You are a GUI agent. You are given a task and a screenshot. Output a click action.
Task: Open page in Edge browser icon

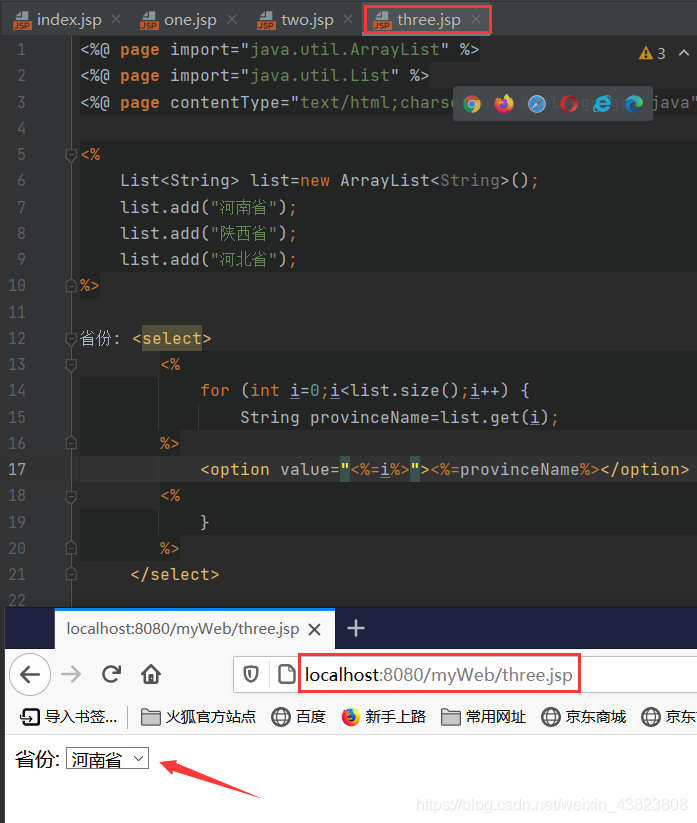634,104
